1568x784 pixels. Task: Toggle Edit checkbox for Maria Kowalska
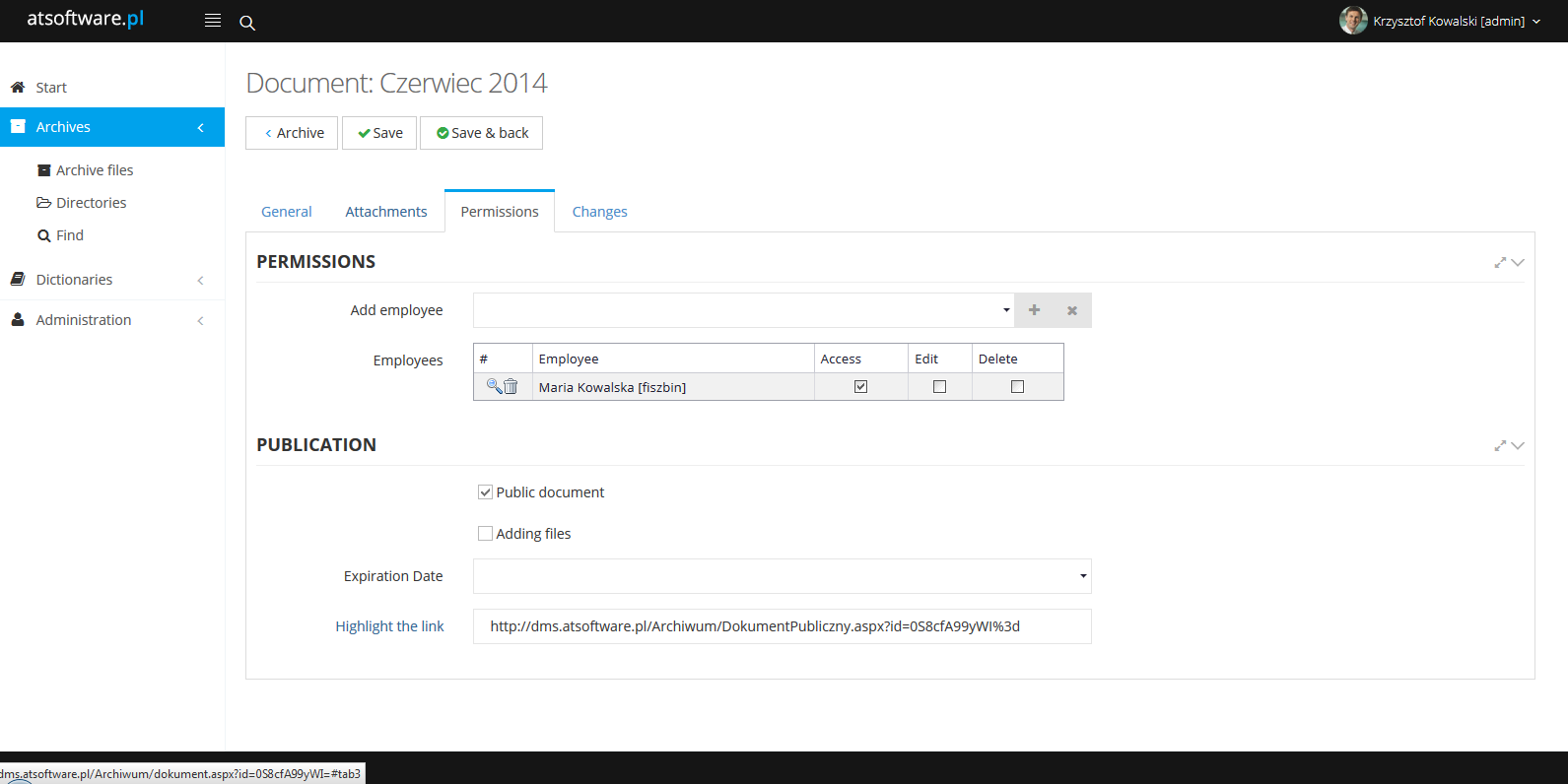tap(939, 386)
